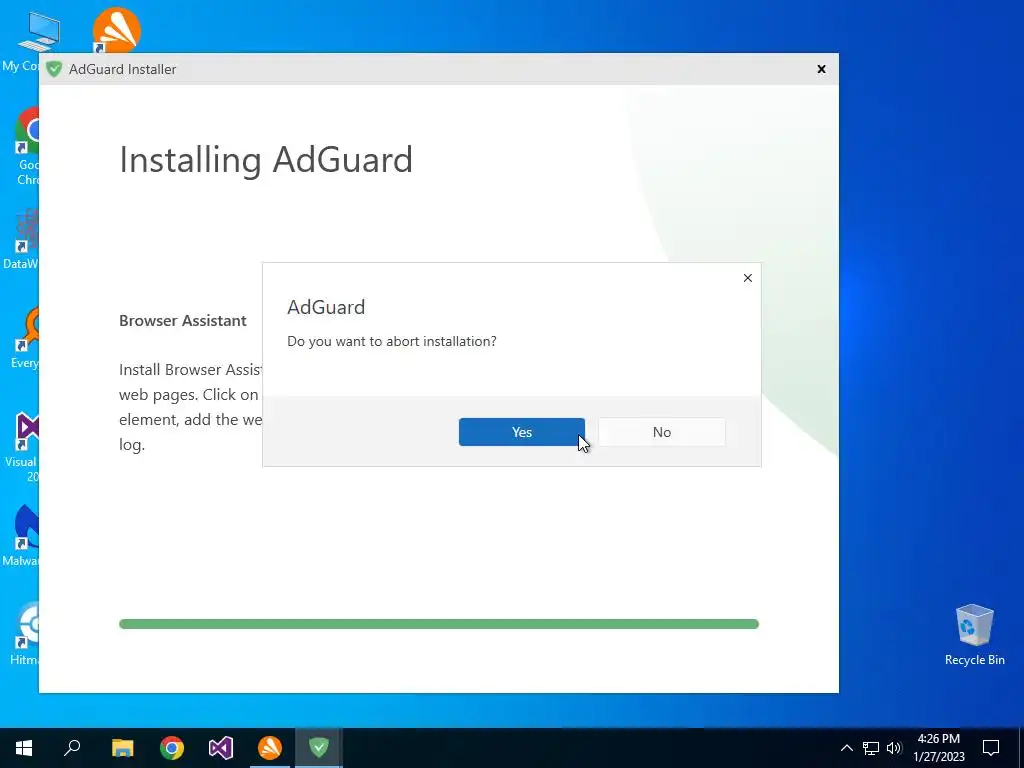Select AdGuard installer taskbar icon

click(319, 748)
